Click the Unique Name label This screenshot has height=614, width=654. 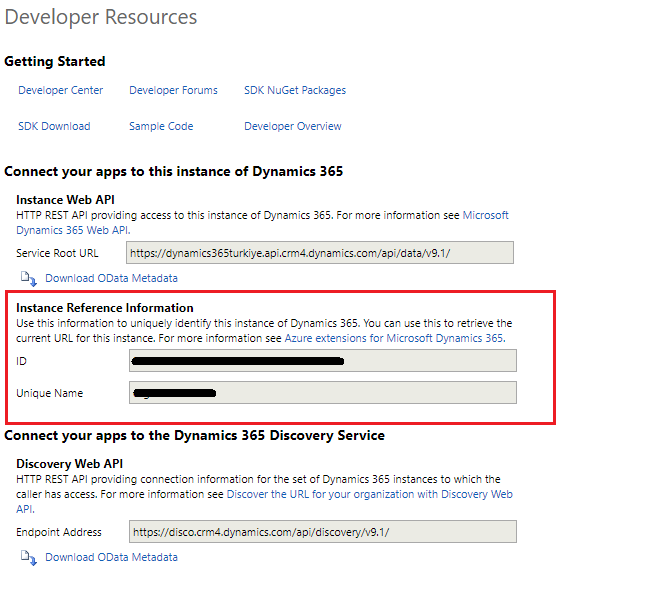50,393
